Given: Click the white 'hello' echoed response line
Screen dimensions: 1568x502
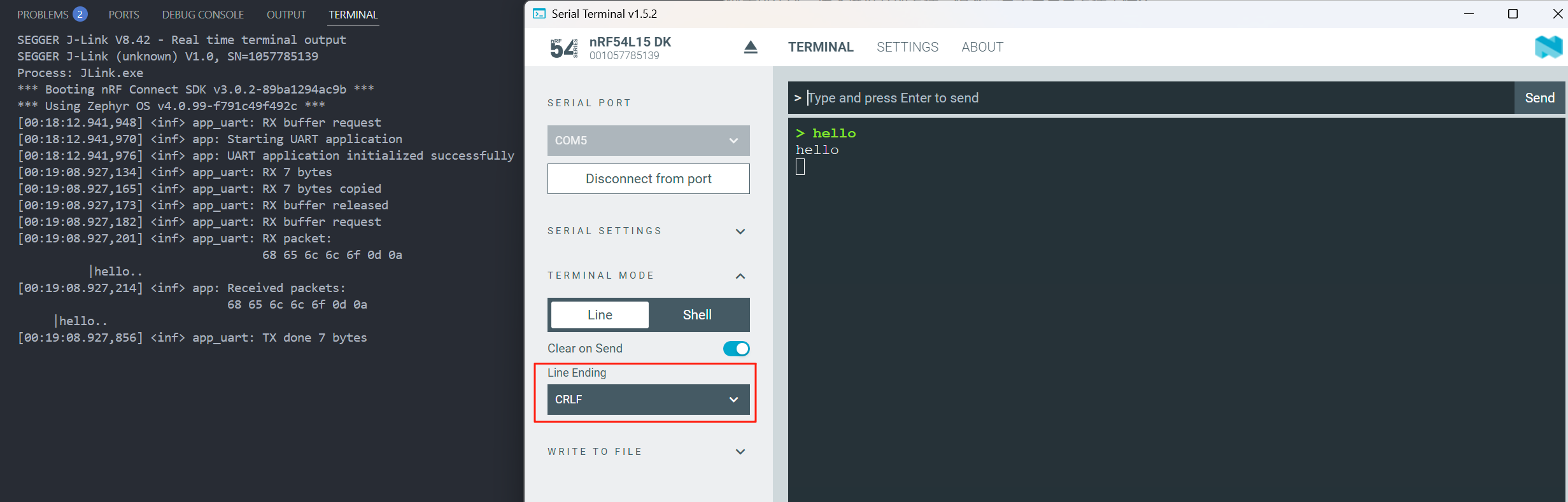Looking at the screenshot, I should [817, 150].
